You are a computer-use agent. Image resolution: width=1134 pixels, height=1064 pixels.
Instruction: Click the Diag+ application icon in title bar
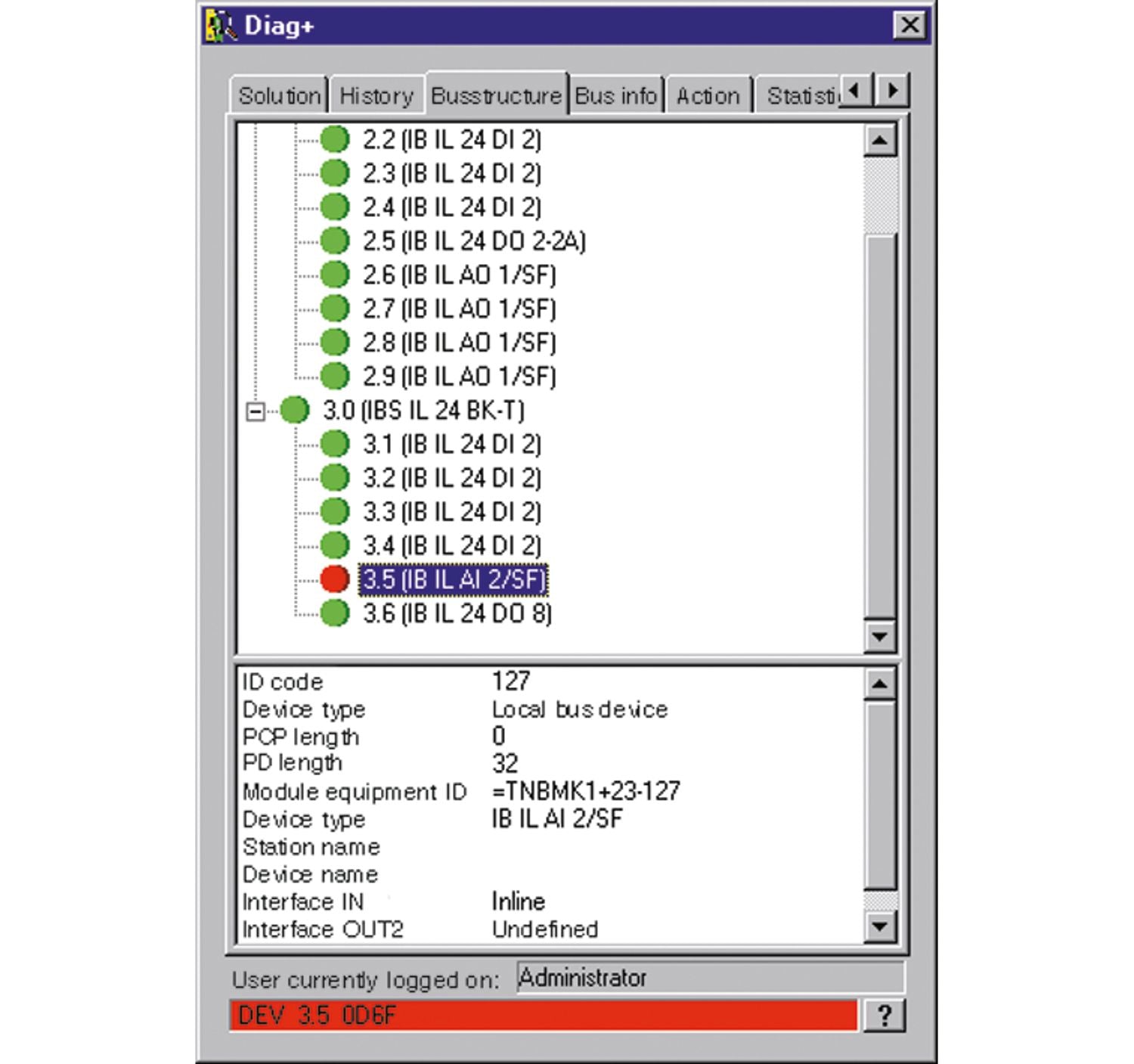pos(221,26)
